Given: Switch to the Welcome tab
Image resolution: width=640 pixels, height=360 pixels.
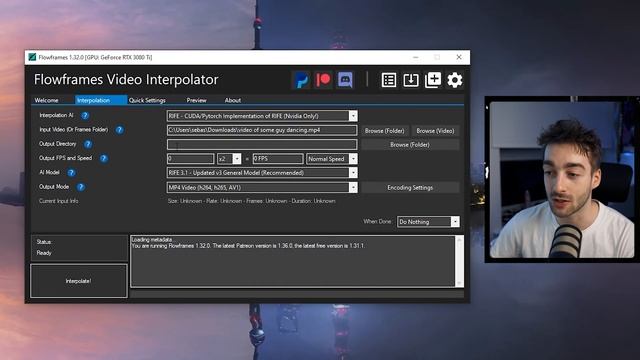Looking at the screenshot, I should [x=46, y=100].
